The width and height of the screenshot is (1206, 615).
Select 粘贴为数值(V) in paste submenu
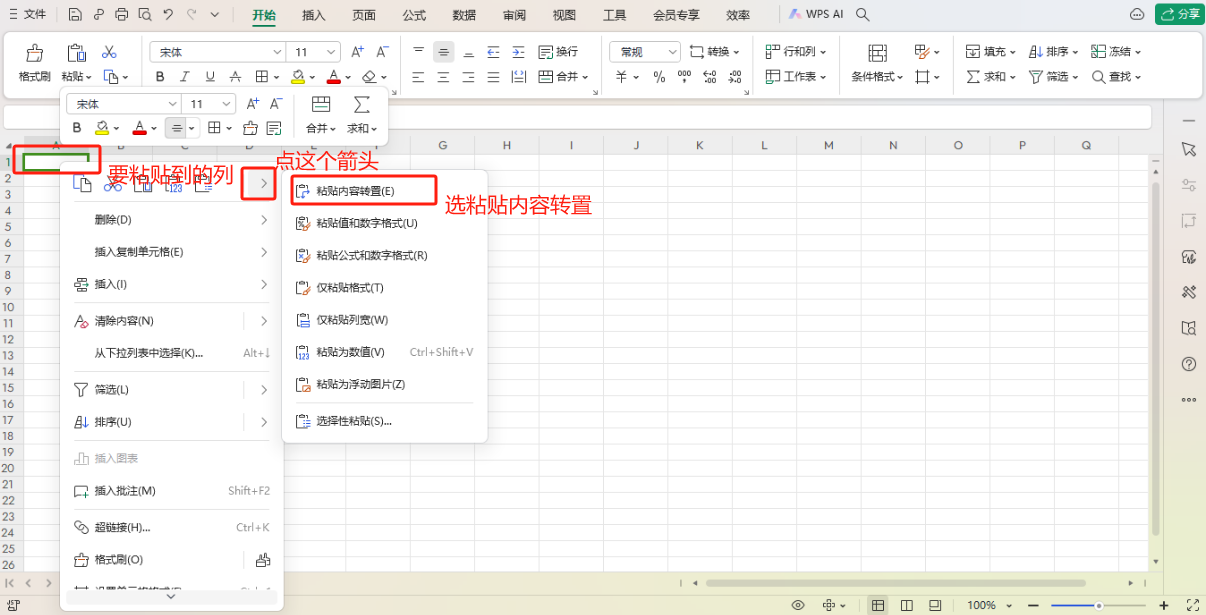click(x=385, y=352)
